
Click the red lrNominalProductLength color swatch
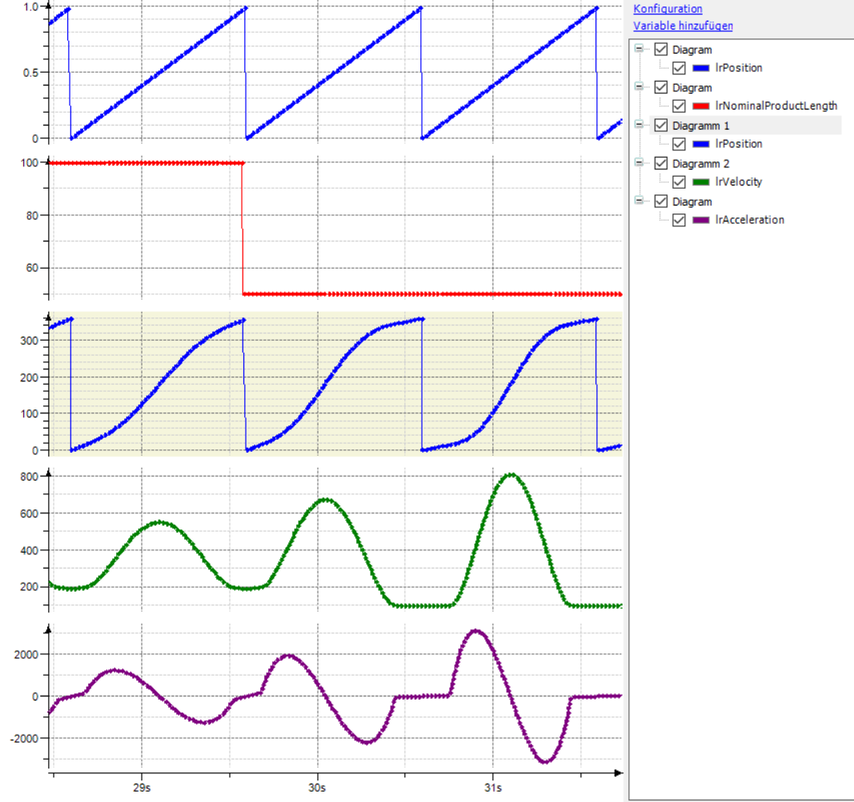pos(700,106)
